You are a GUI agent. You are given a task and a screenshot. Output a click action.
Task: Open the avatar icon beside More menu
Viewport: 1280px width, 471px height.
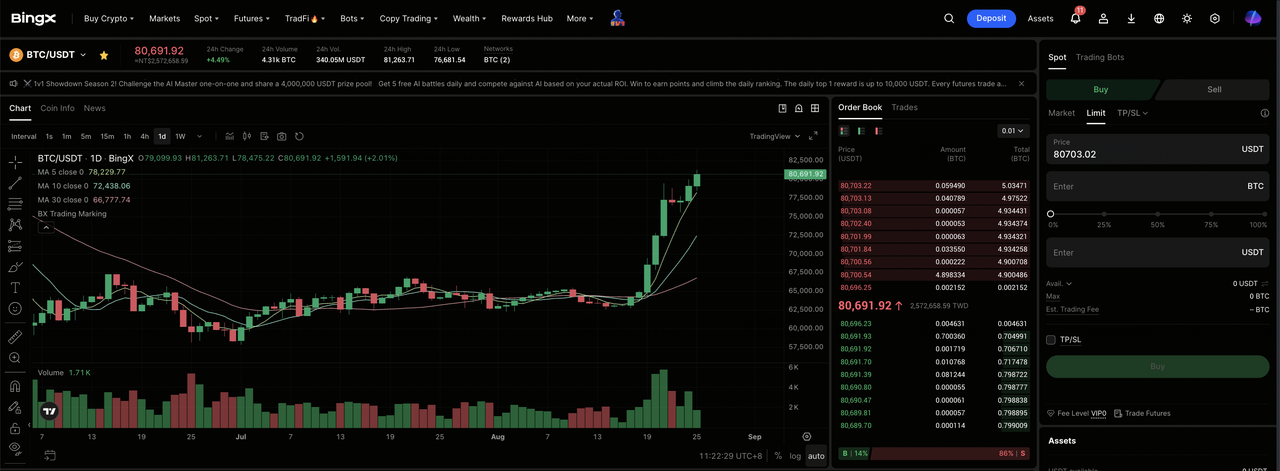(618, 17)
